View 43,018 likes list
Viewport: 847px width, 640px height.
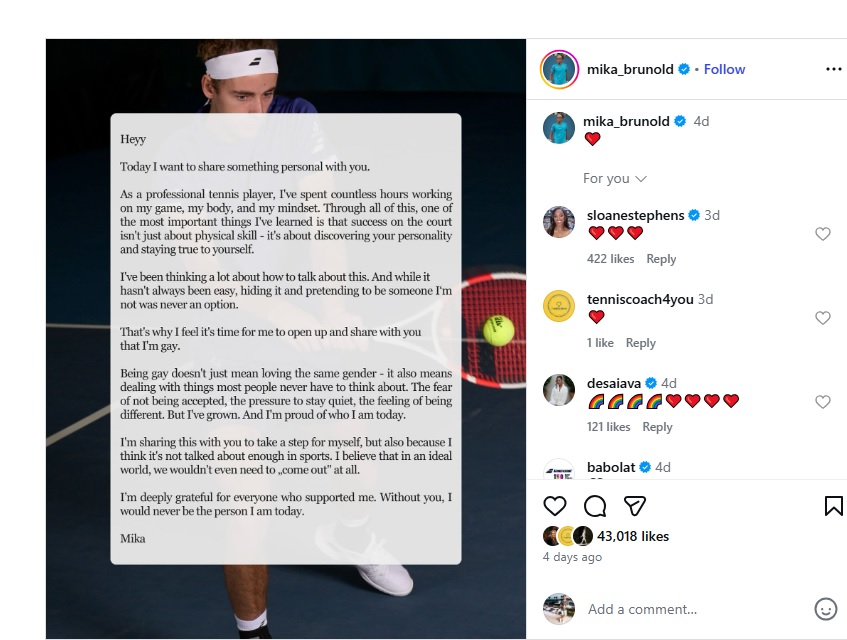tap(633, 536)
